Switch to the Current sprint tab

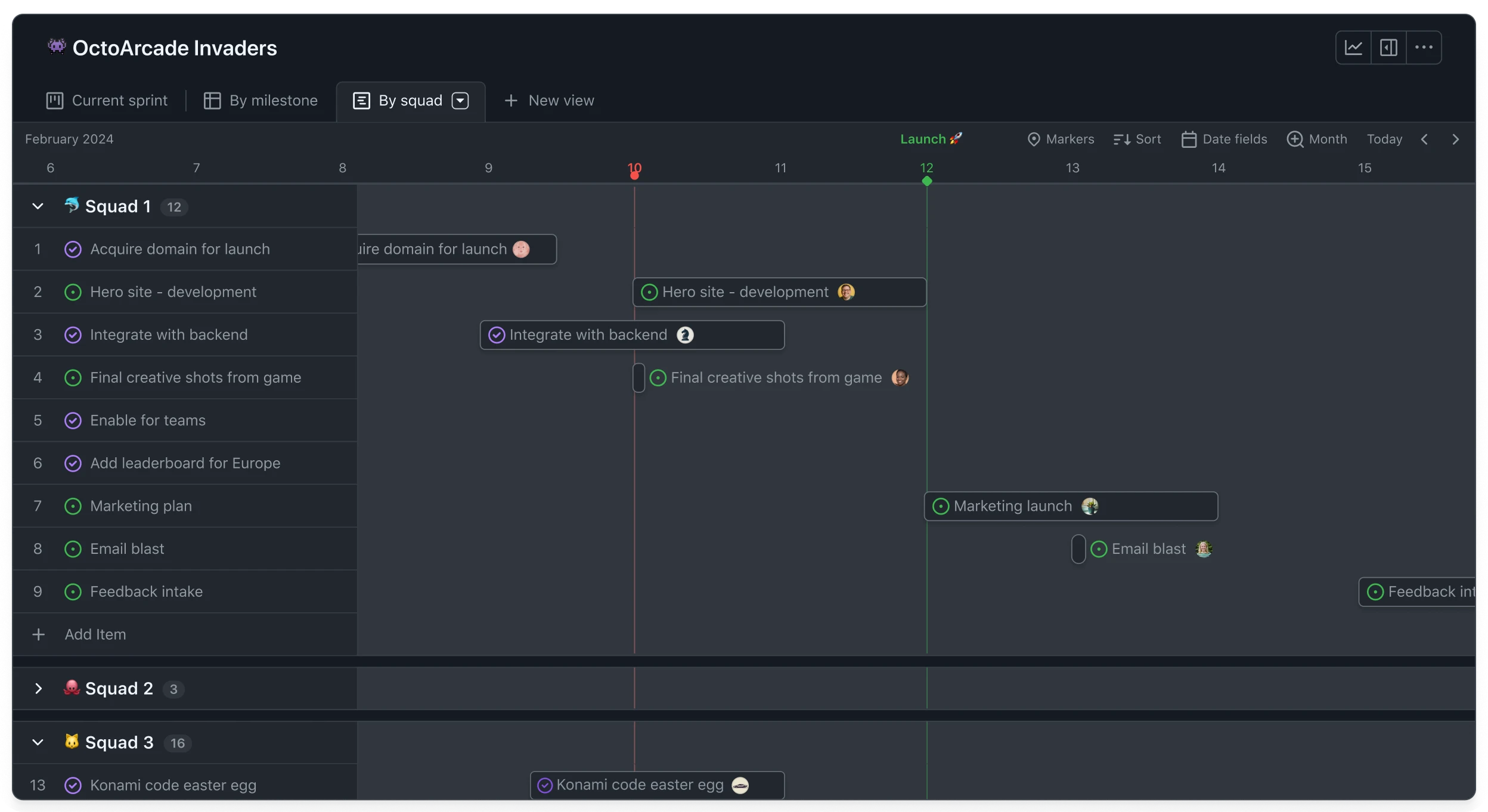(106, 101)
